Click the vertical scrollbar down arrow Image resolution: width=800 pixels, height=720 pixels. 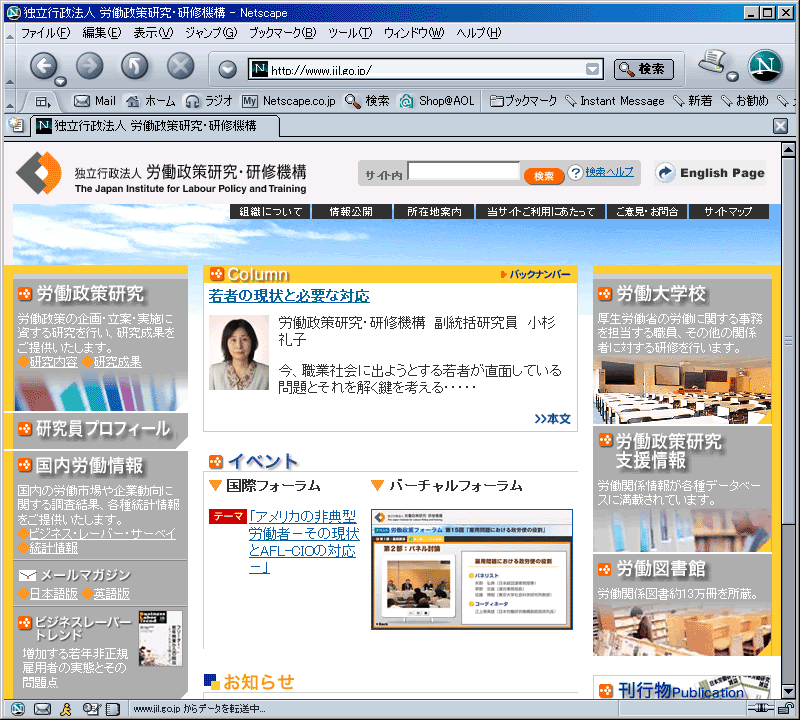point(788,691)
